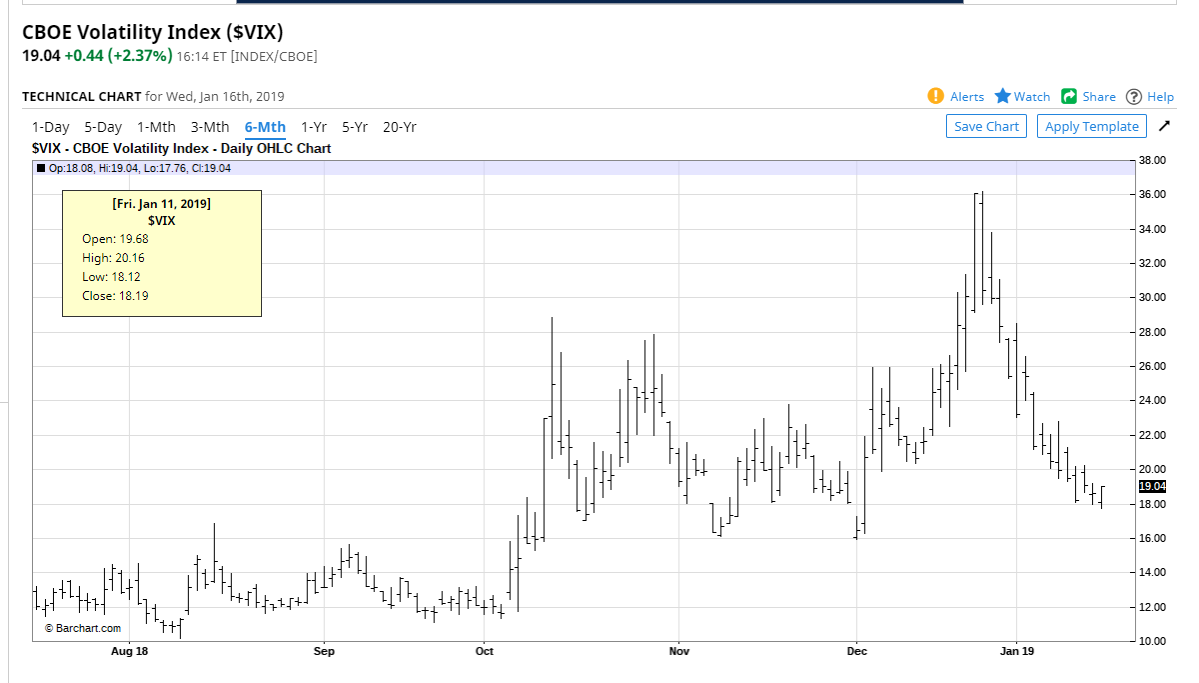Click the tooltip Open: 19.68 value

tap(115, 239)
